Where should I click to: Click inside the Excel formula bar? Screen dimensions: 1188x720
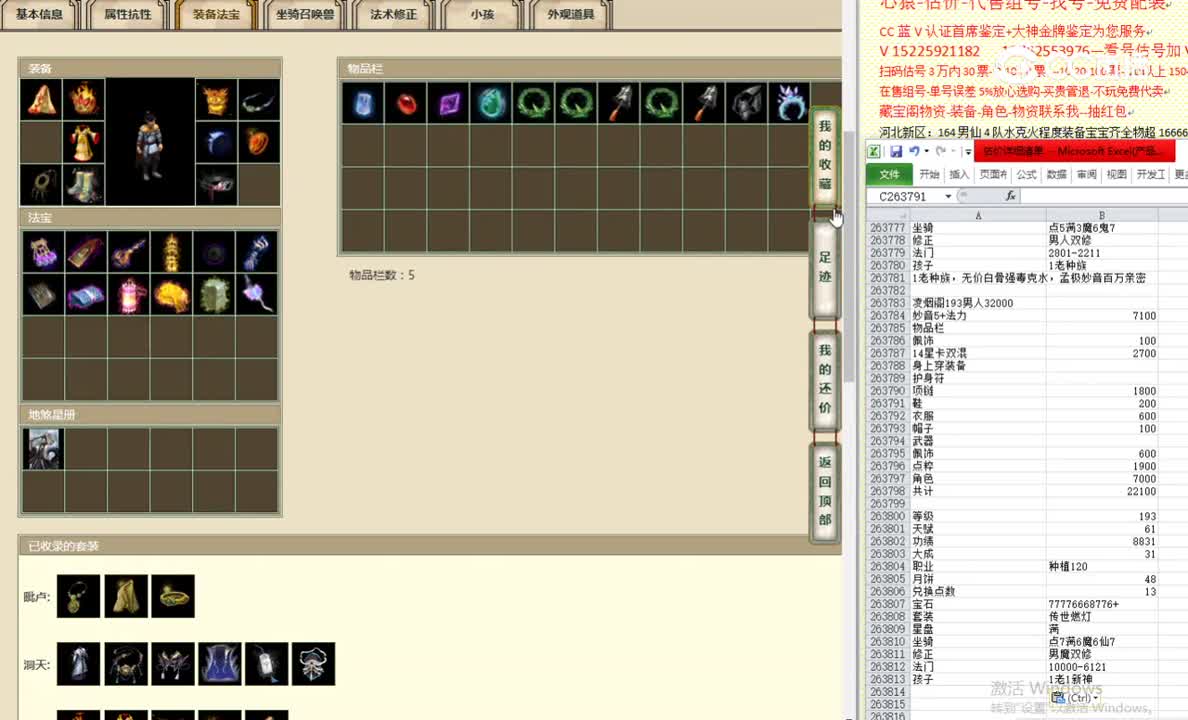point(1105,196)
